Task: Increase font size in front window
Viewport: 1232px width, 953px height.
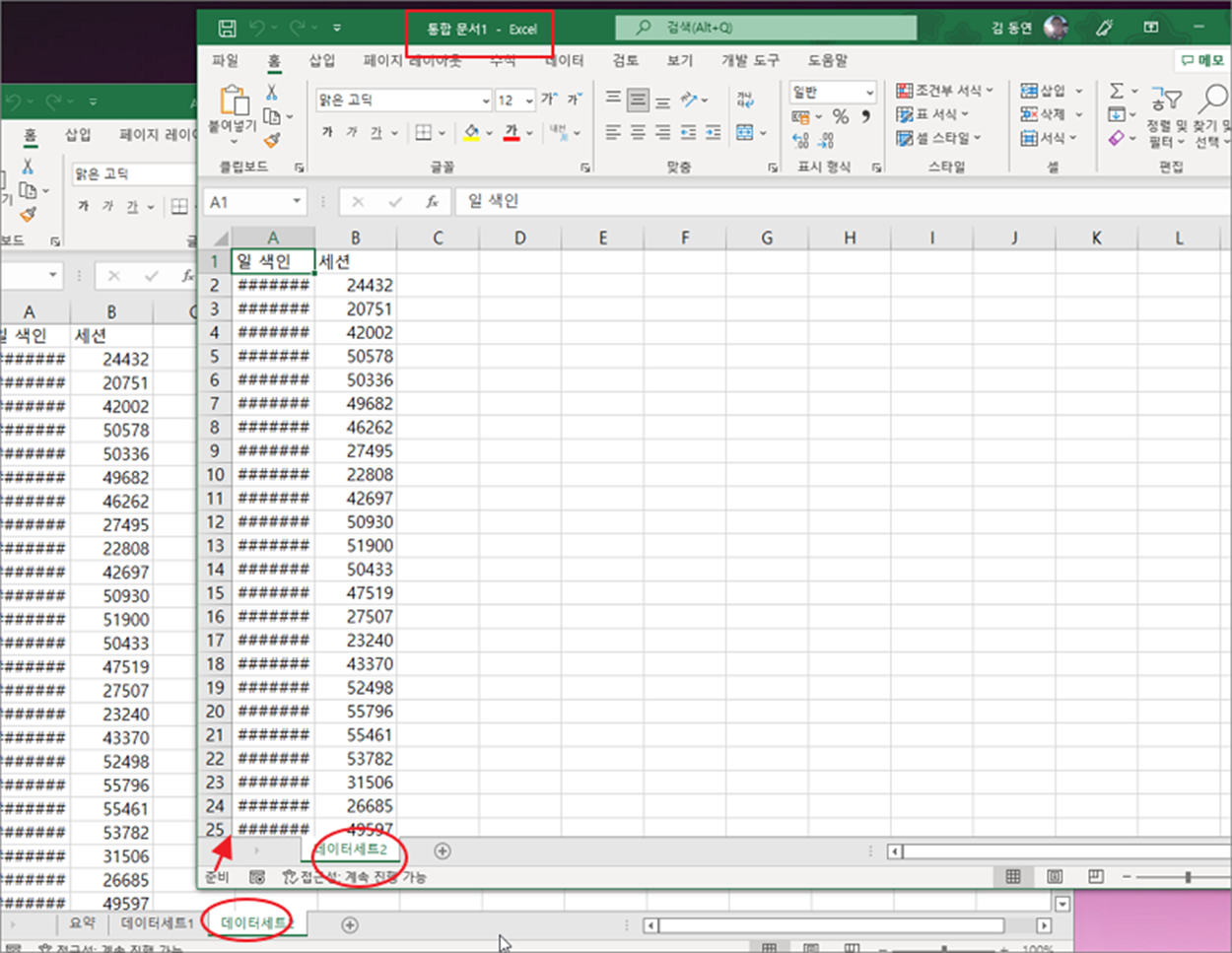Action: (x=549, y=100)
